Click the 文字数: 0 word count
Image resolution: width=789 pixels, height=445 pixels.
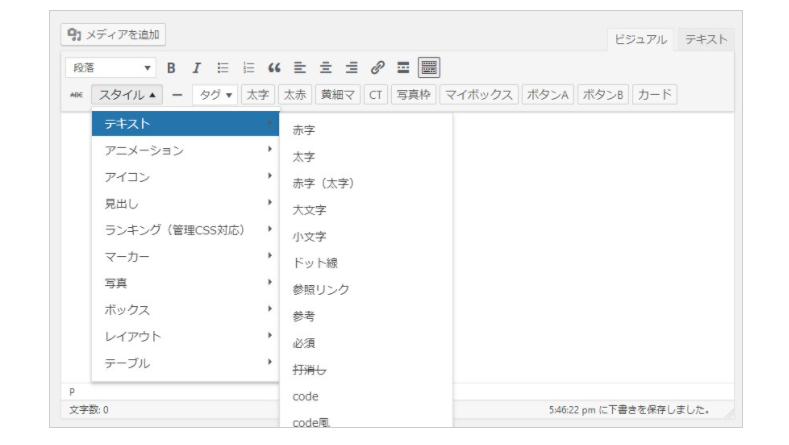[89, 410]
